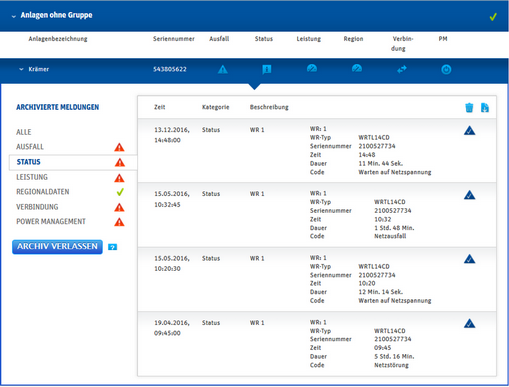Click the red warning icon beside VERBINDUNG
509x387 pixels.
[119, 207]
